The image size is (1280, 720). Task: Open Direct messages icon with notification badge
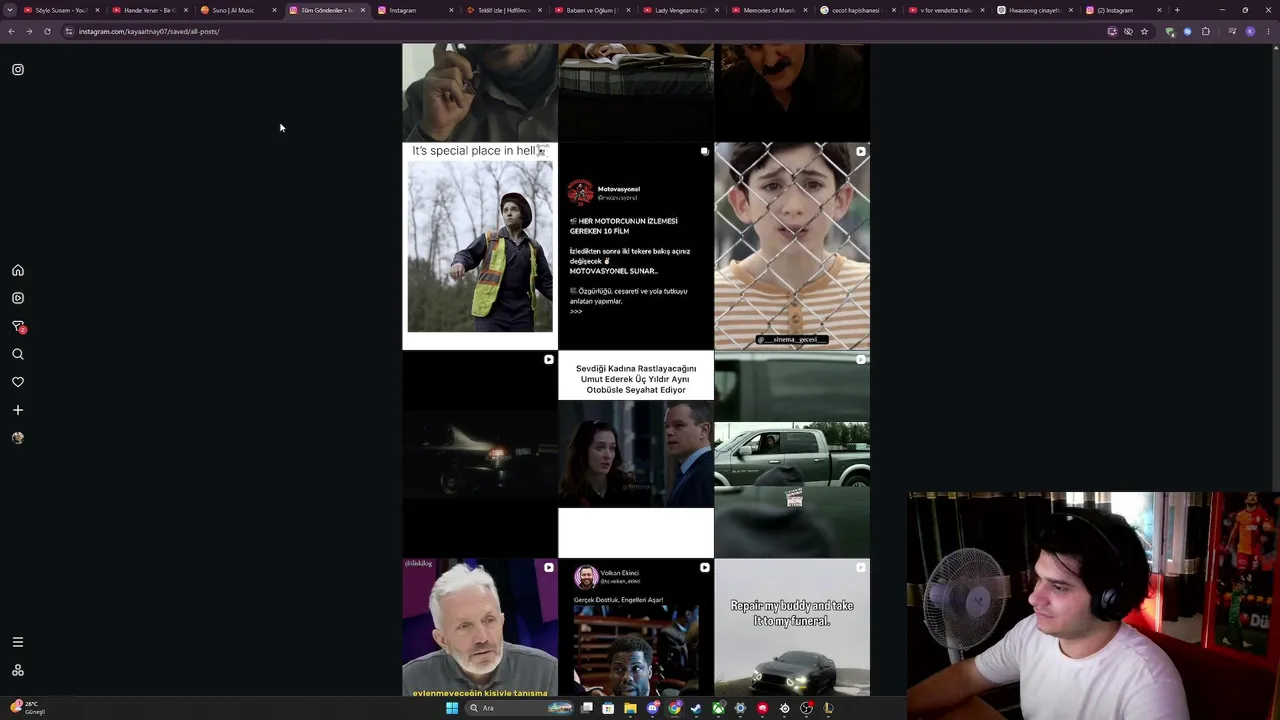point(18,326)
